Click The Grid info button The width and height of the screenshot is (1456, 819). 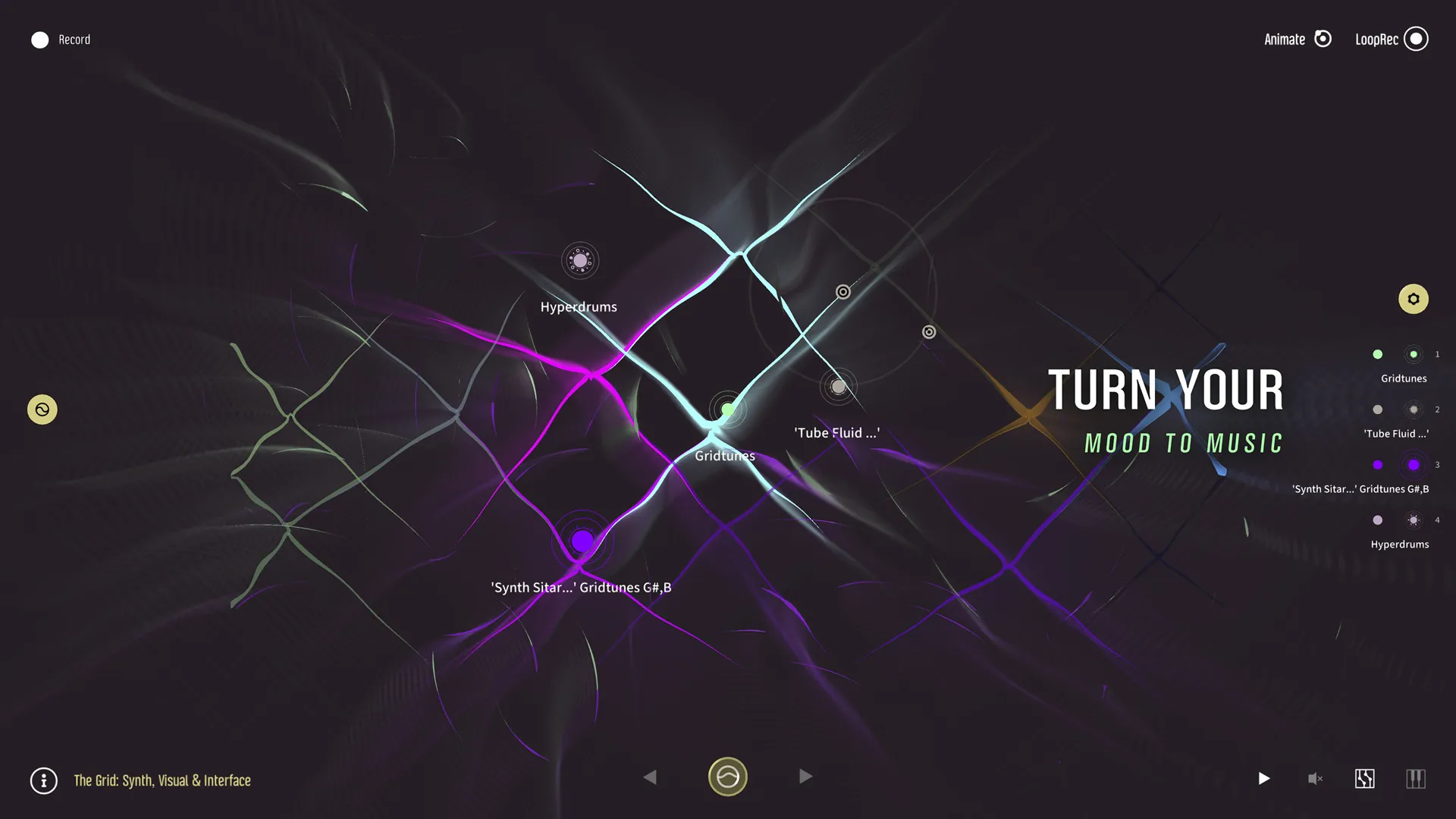click(x=43, y=779)
